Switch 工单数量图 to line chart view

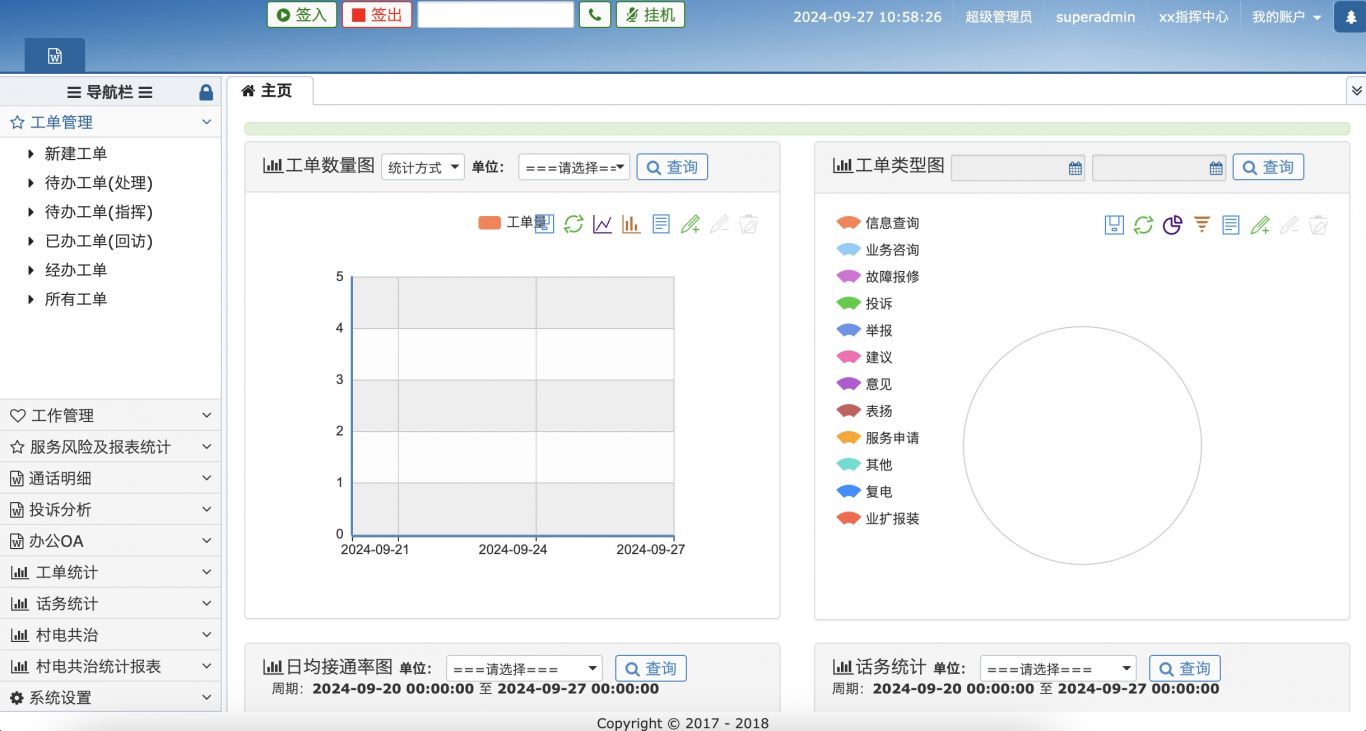(x=602, y=224)
